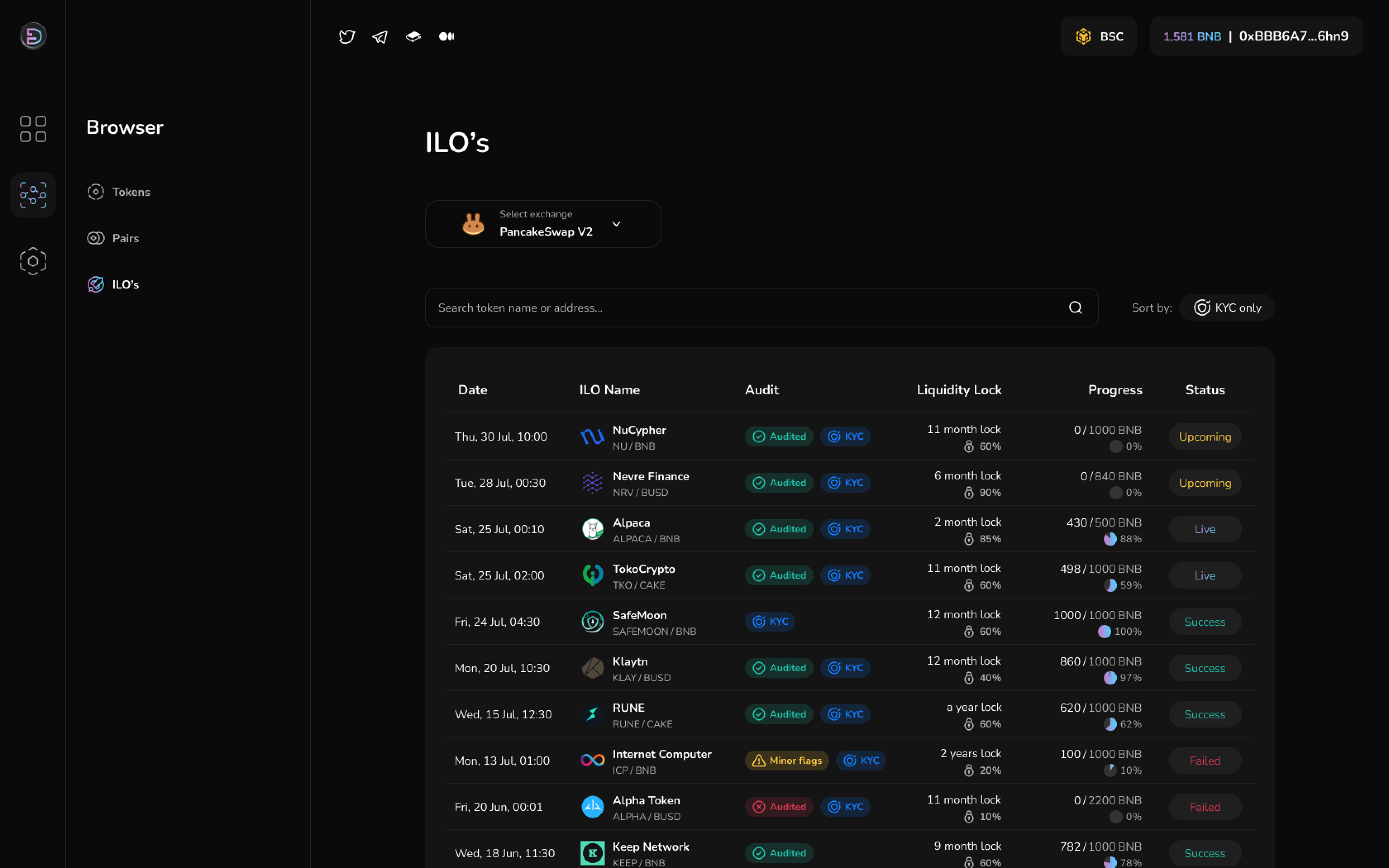Screen dimensions: 1389x868
Task: Click the Audited badge on Keep Network row
Action: point(779,853)
